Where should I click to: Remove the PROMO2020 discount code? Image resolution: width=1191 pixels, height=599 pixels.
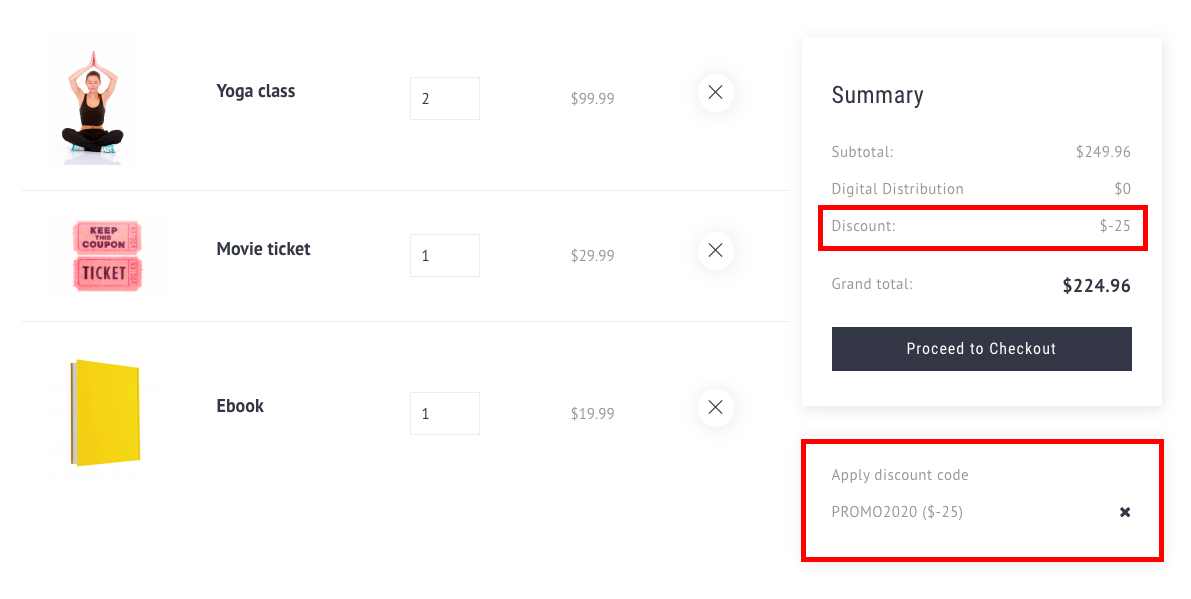point(1125,512)
